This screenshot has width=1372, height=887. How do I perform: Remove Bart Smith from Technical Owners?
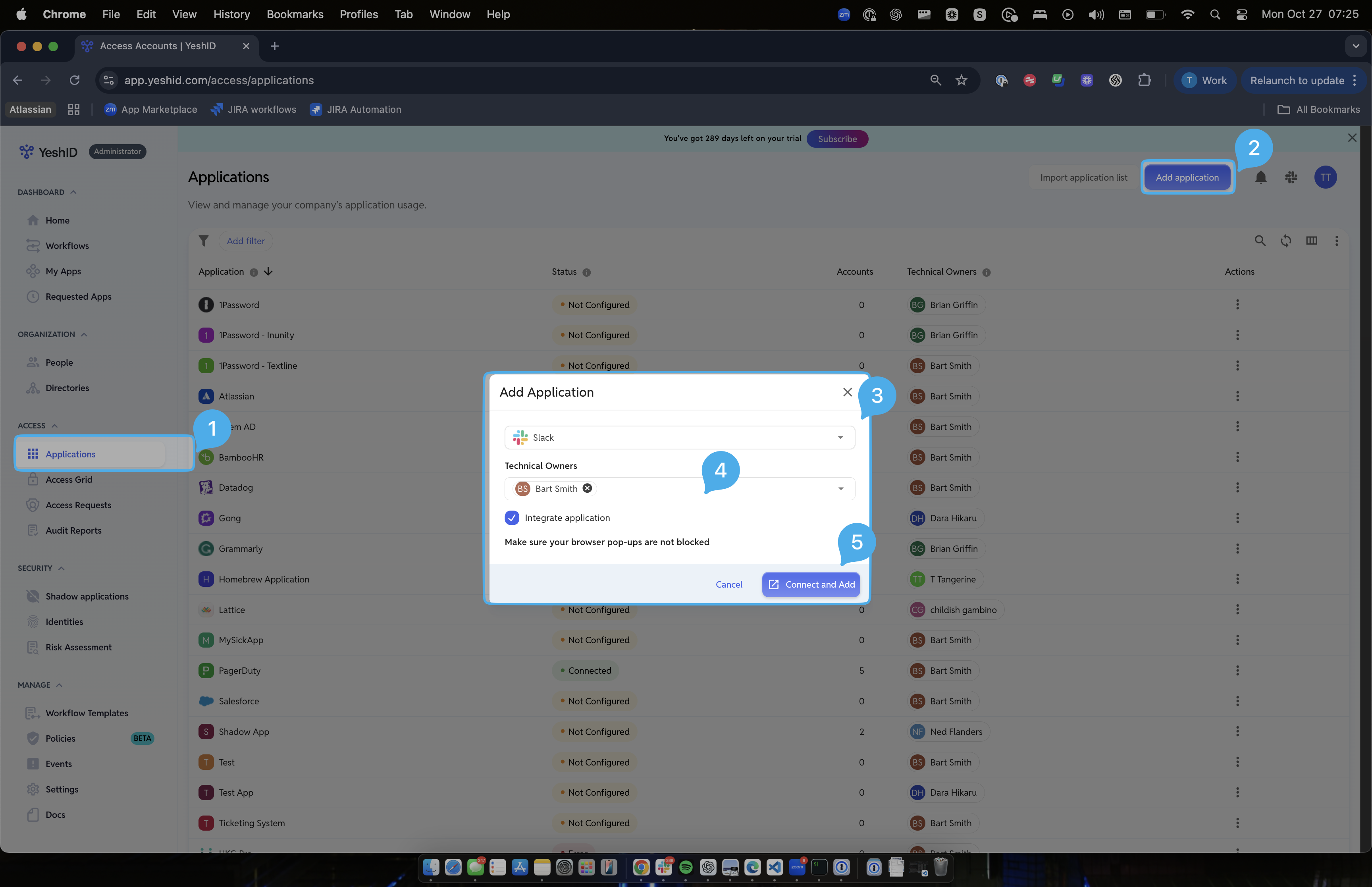click(x=587, y=488)
